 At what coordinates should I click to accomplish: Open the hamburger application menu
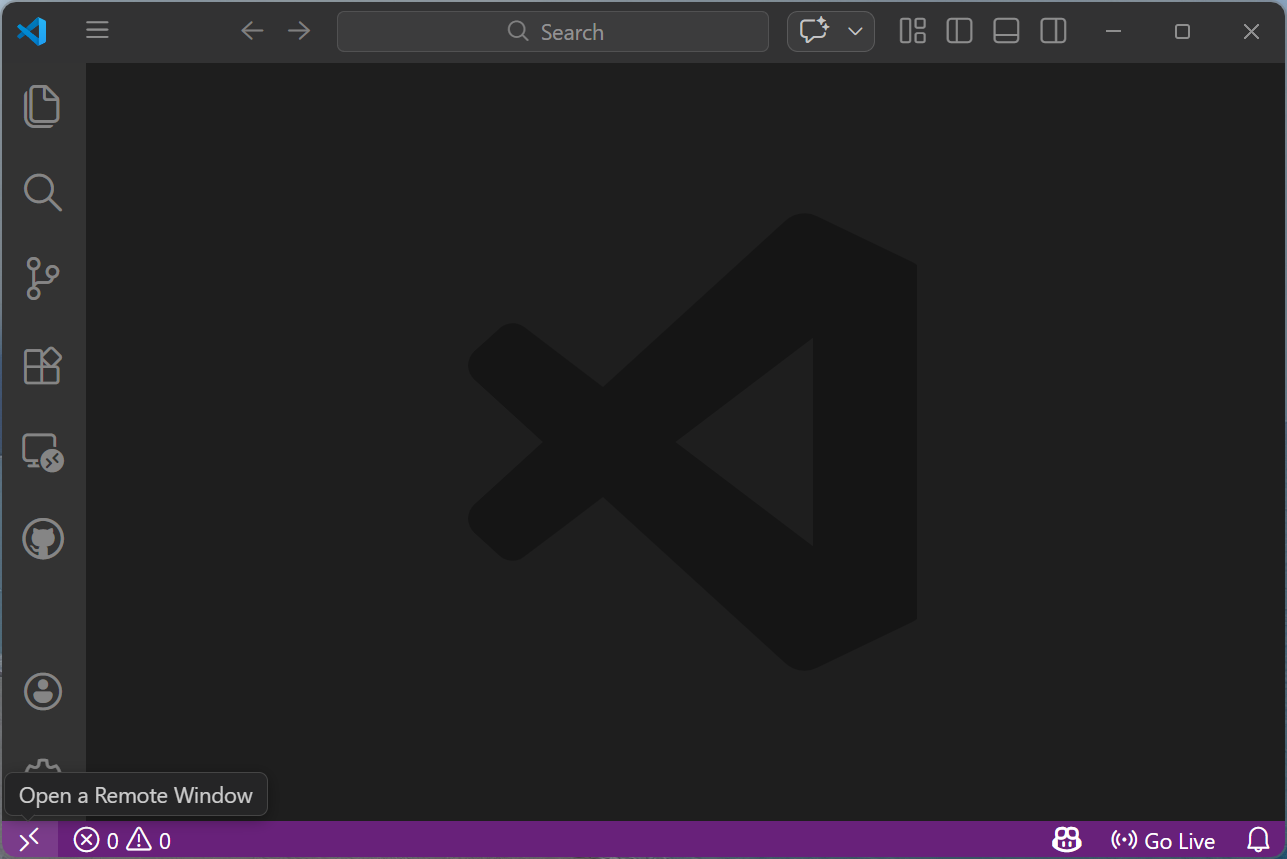pos(97,30)
